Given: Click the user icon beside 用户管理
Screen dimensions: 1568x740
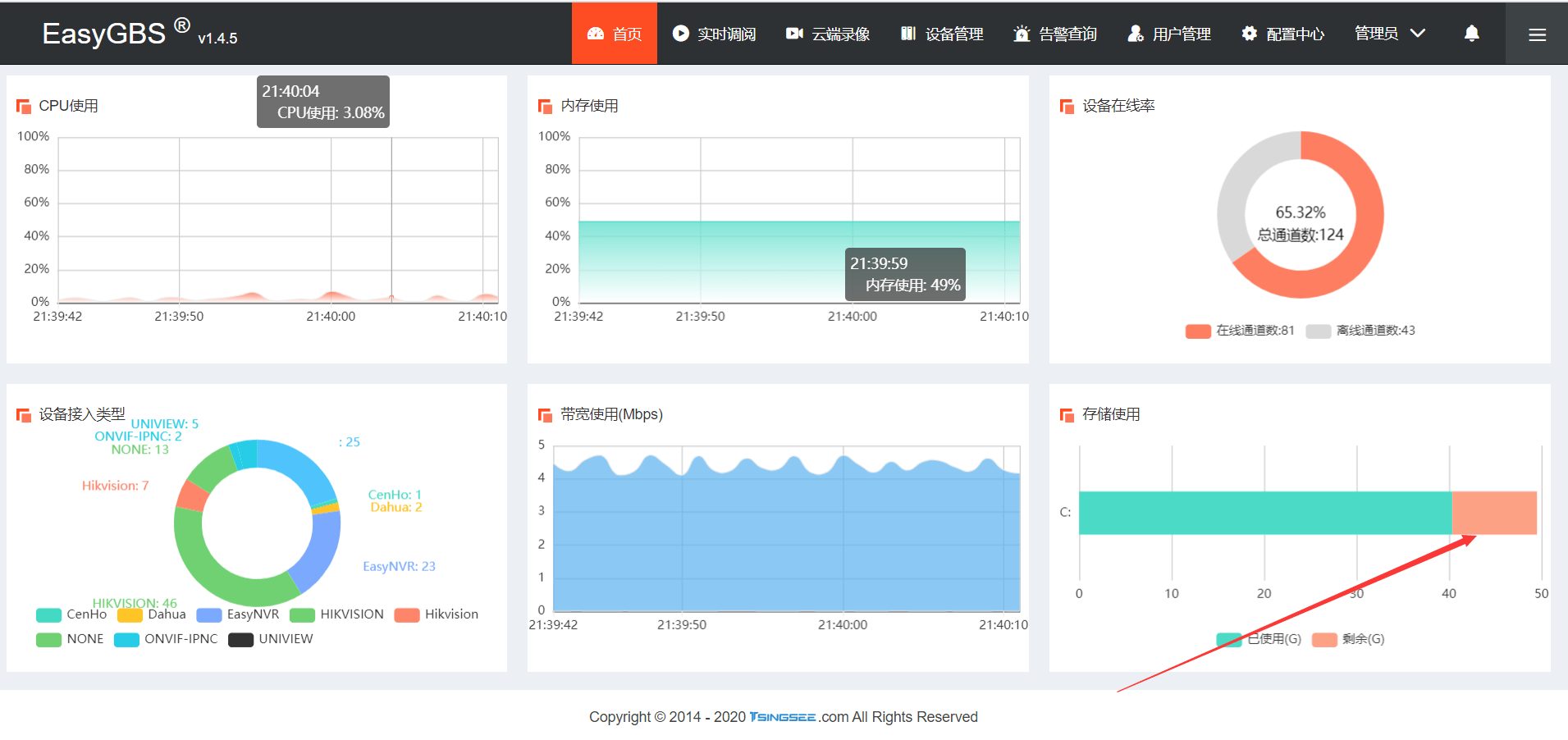Looking at the screenshot, I should (x=1135, y=34).
